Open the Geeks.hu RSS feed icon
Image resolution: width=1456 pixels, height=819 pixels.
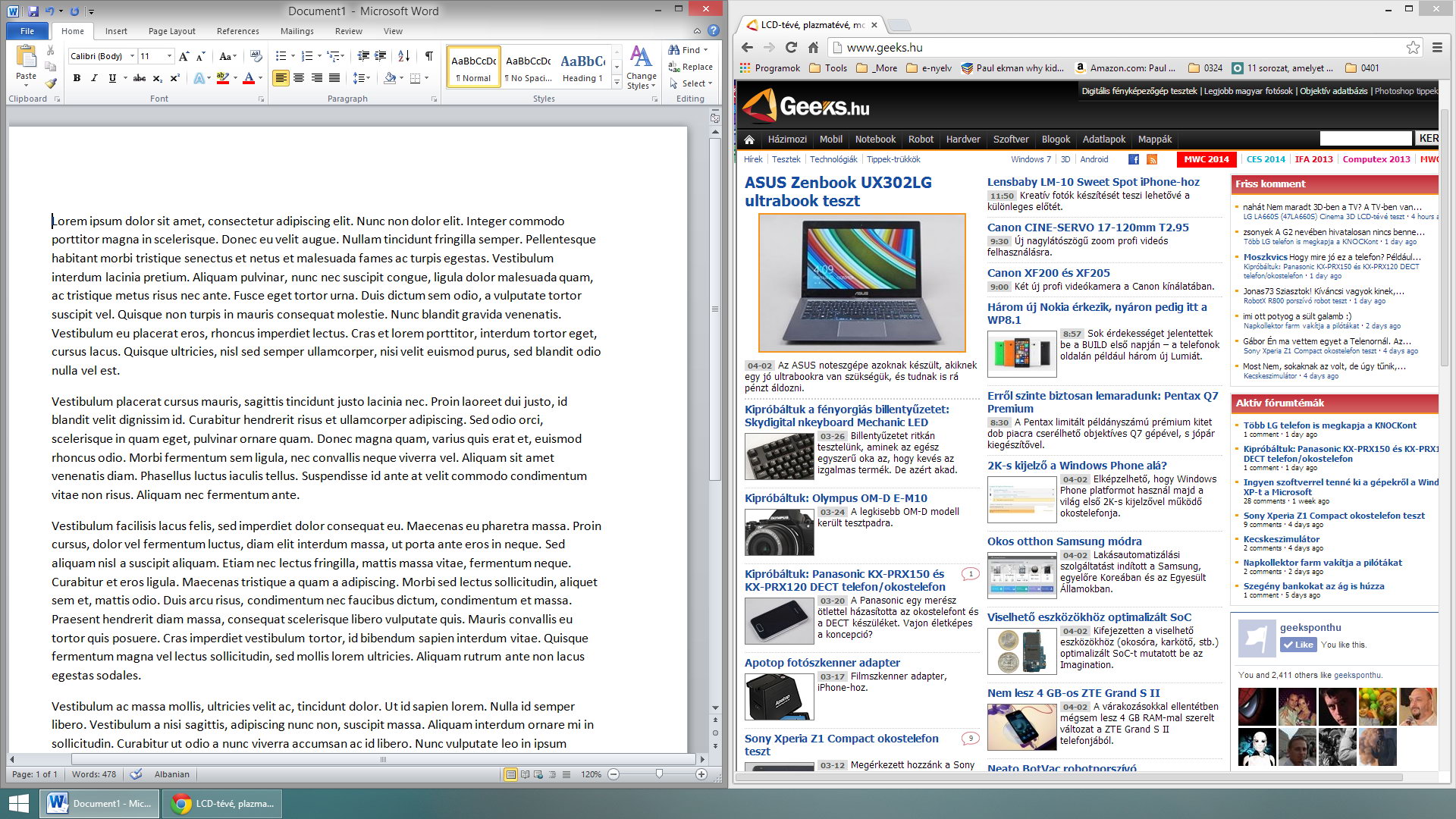tap(1152, 159)
